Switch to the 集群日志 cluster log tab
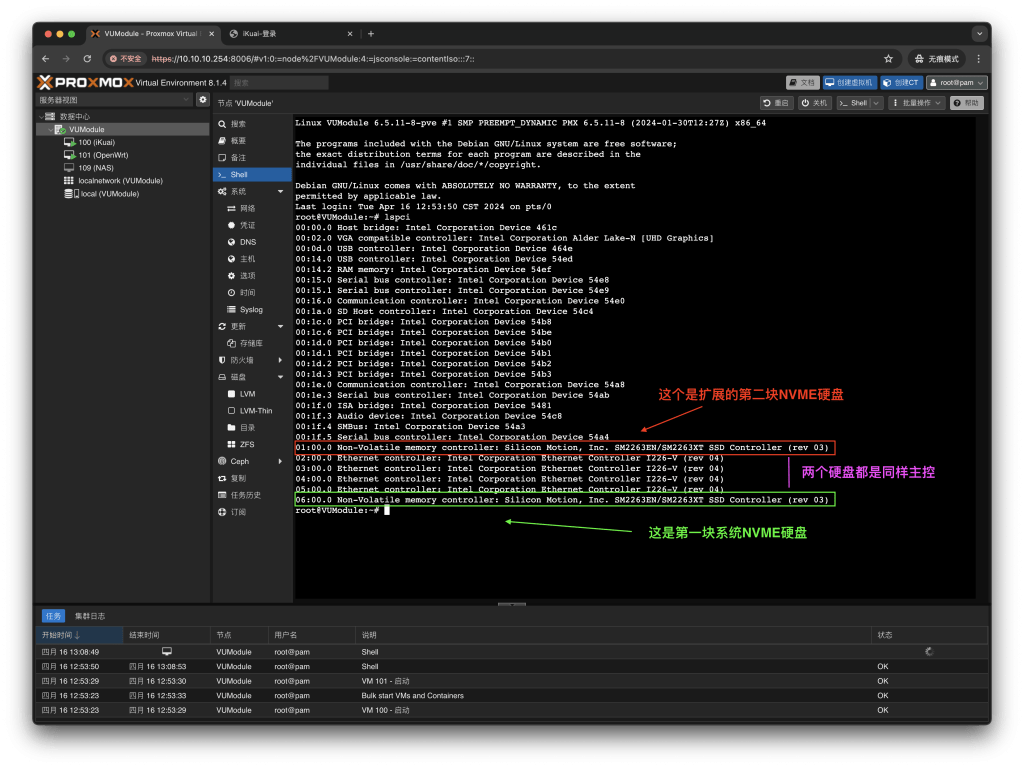This screenshot has height=768, width=1024. [x=91, y=616]
